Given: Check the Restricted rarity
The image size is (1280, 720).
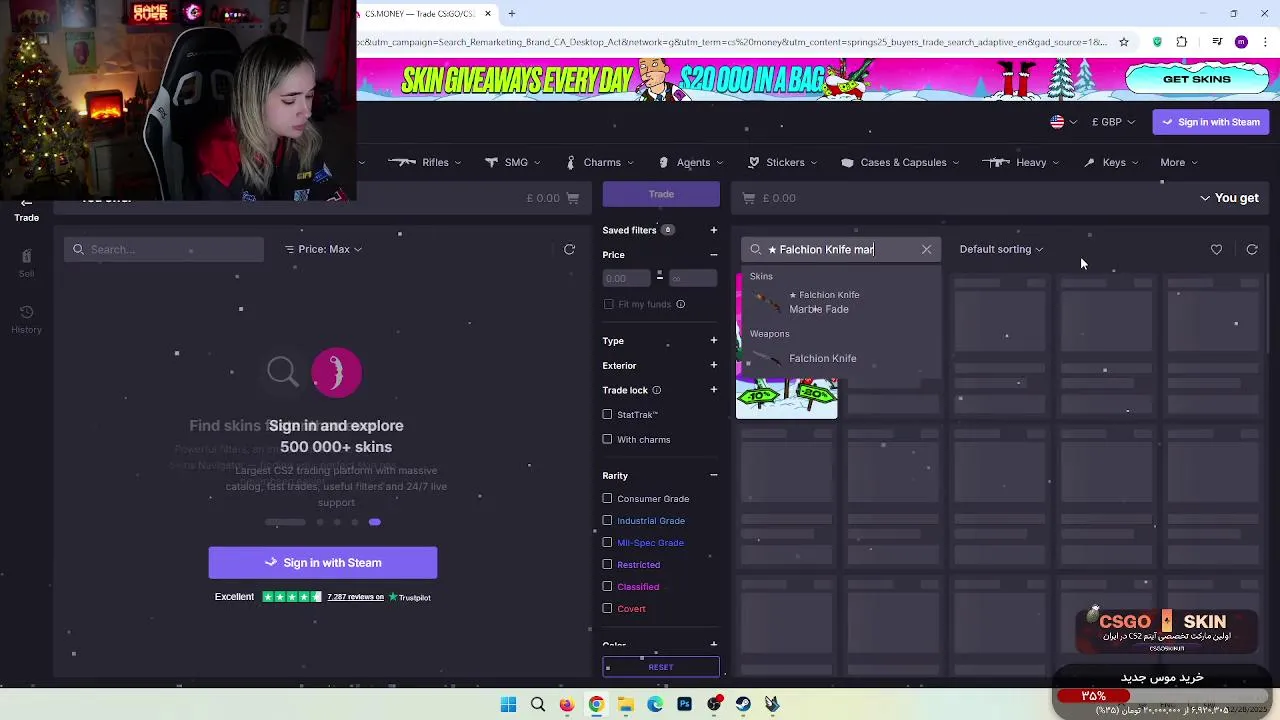Looking at the screenshot, I should [x=607, y=564].
